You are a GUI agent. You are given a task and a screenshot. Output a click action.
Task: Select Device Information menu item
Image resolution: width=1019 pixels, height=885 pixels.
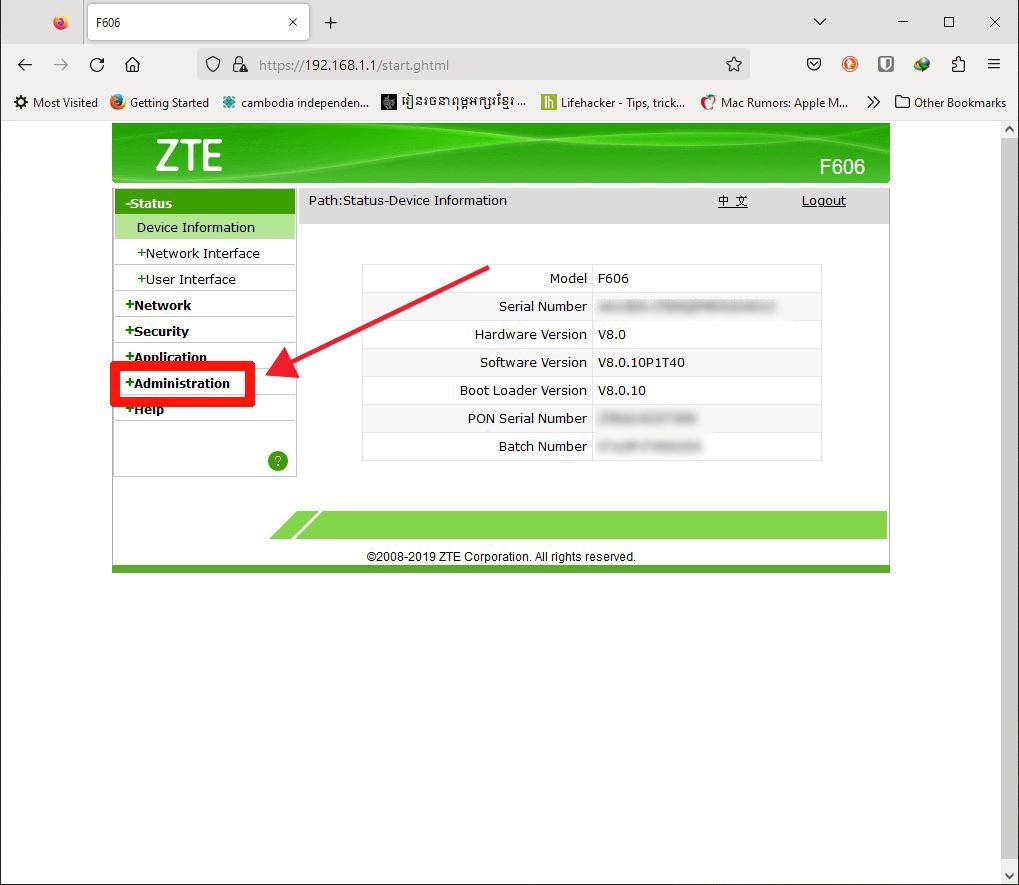[x=205, y=227]
